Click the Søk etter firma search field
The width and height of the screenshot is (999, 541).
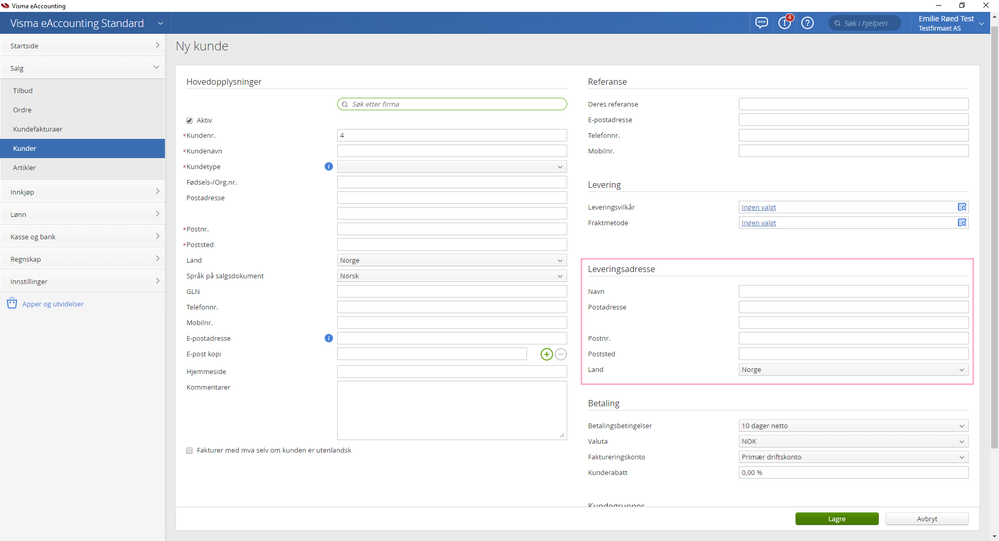tap(452, 104)
